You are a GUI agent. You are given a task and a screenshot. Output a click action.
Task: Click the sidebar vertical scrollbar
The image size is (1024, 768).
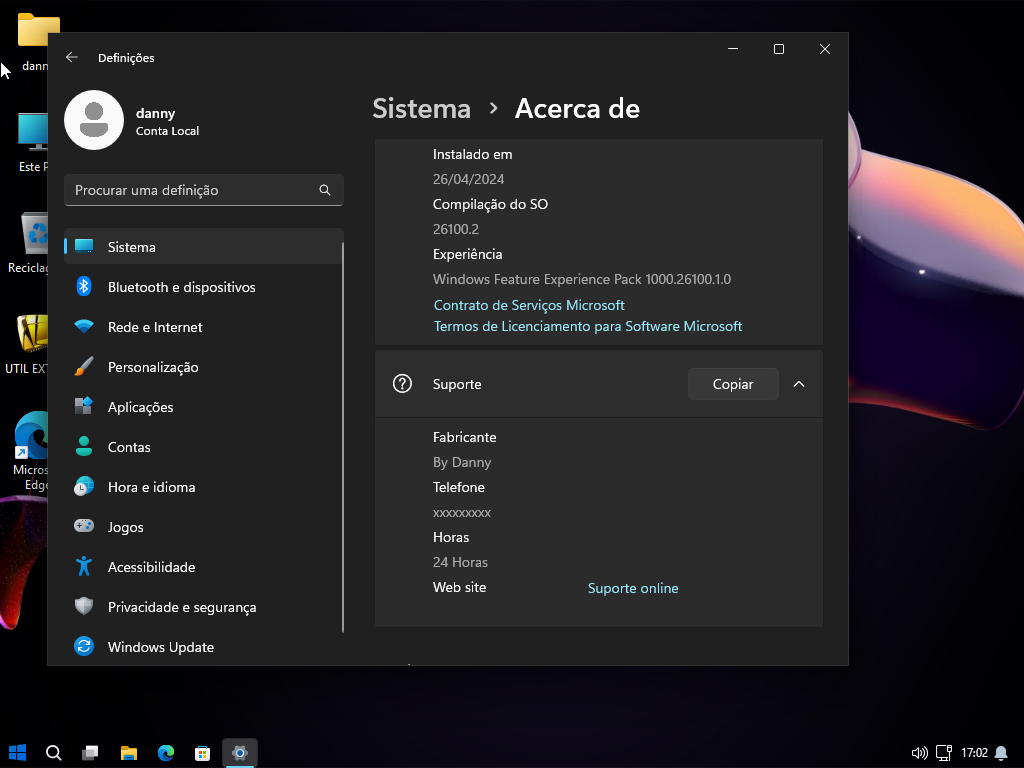343,436
